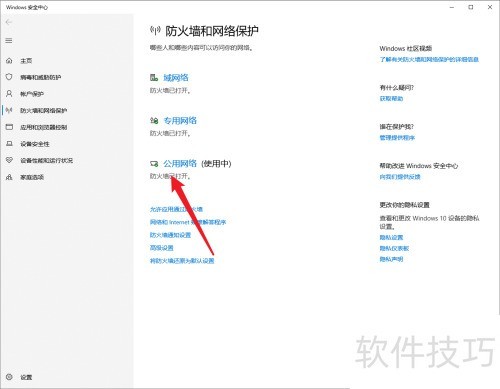Open 家庭选项 in the sidebar
The height and width of the screenshot is (389, 500).
tap(32, 177)
